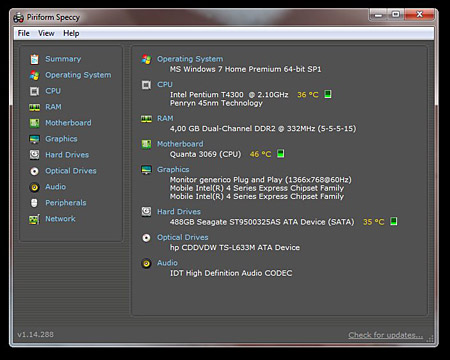This screenshot has width=450, height=360.
Task: Click the RAM stick icon in sidebar
Action: tap(34, 107)
